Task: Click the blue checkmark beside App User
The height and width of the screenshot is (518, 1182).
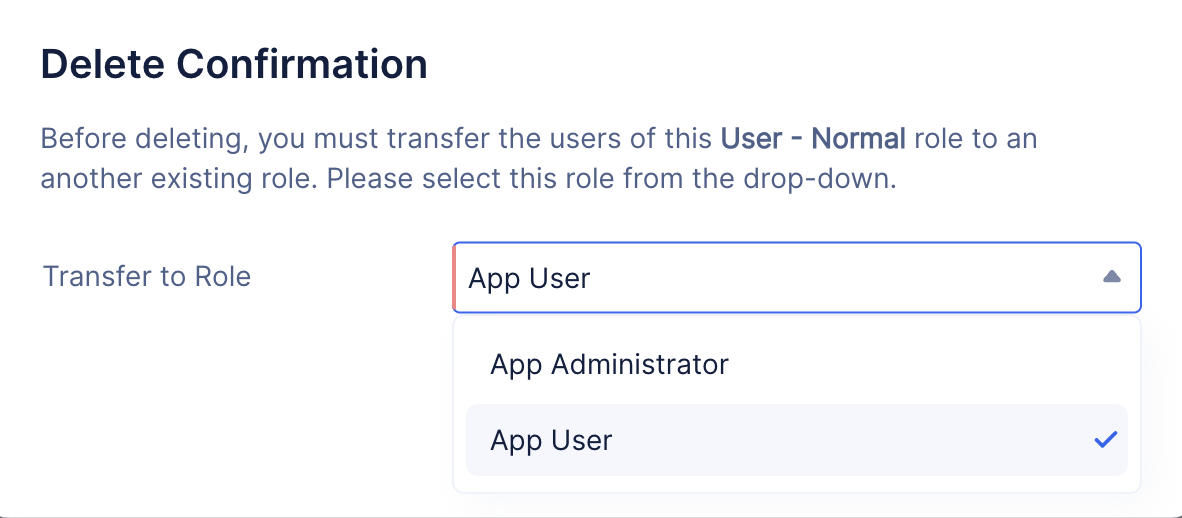Action: tap(1105, 440)
